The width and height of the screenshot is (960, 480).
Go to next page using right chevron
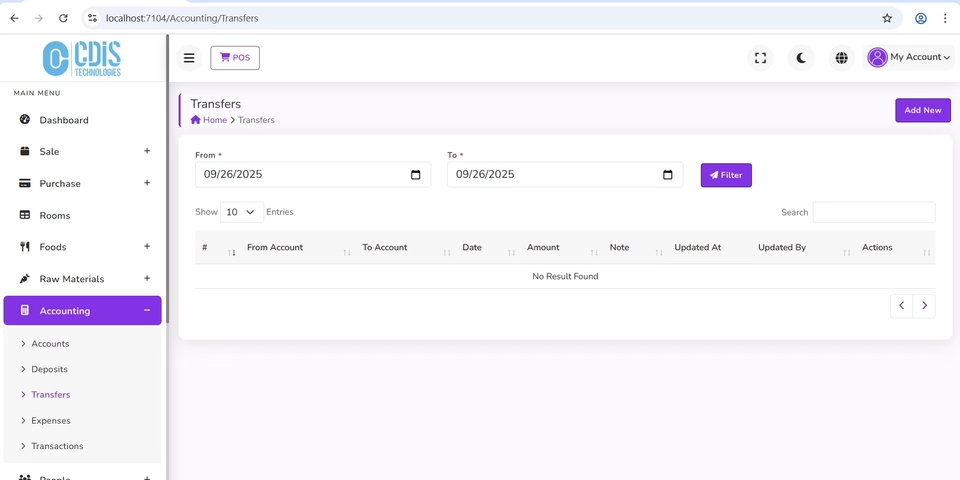[x=924, y=306]
